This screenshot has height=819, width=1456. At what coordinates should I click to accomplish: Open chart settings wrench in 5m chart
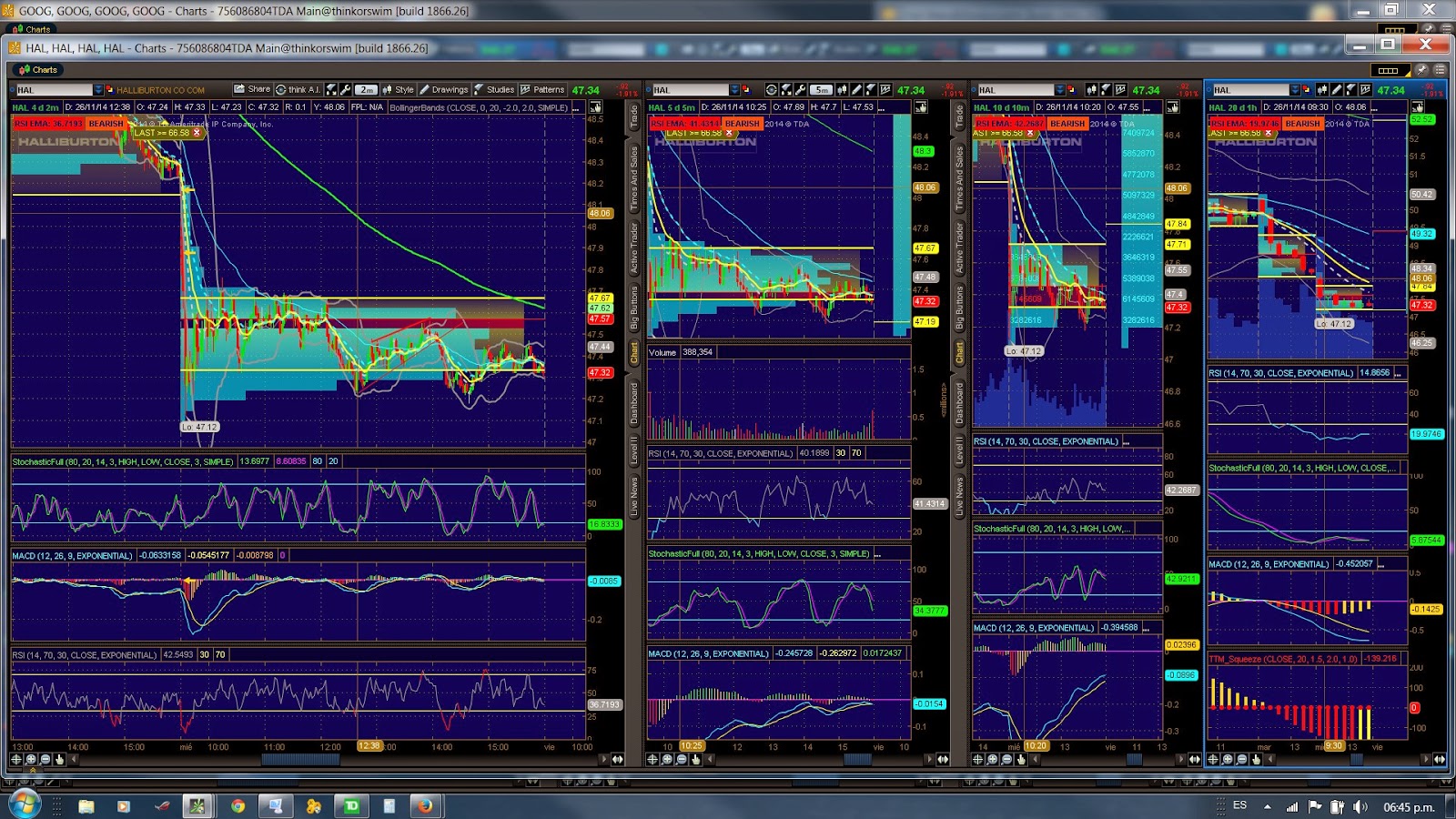pos(801,90)
